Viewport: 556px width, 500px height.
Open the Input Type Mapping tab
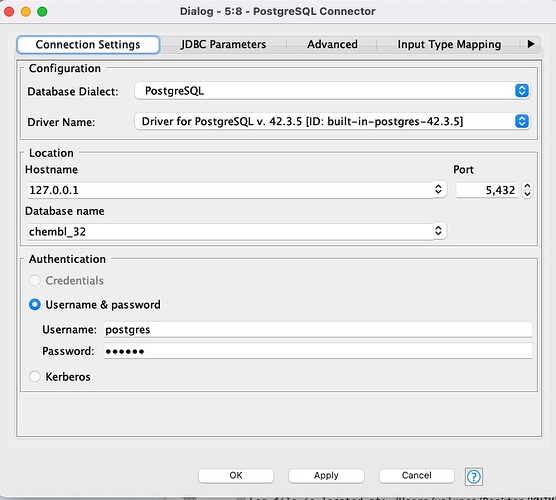(x=449, y=44)
